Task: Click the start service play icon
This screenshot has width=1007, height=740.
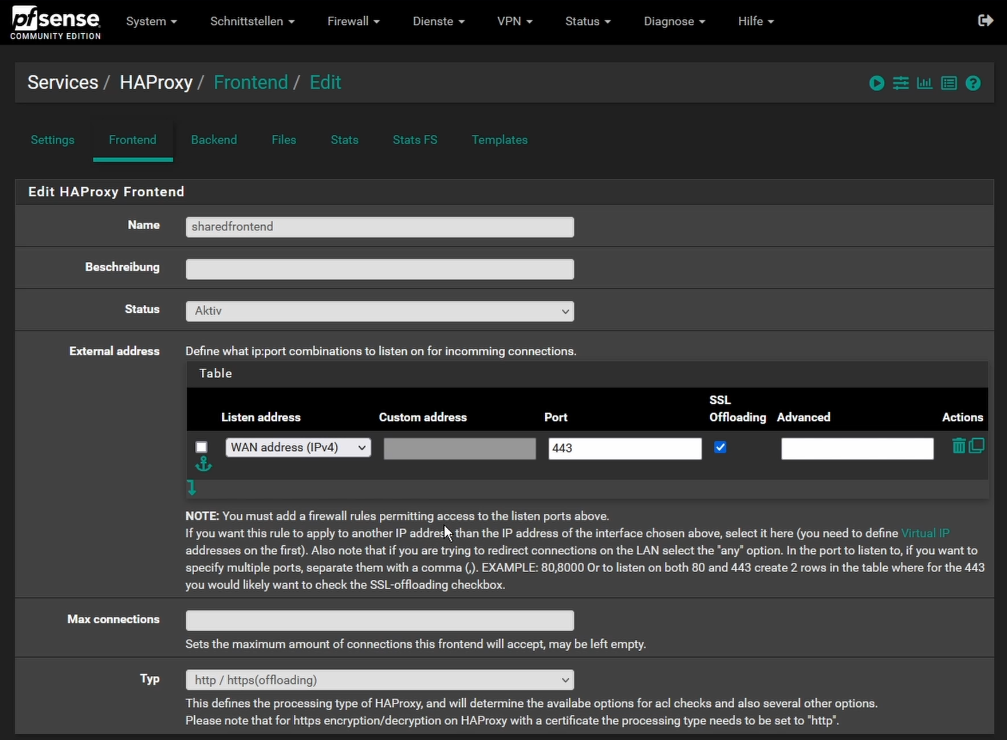Action: pyautogui.click(x=877, y=83)
